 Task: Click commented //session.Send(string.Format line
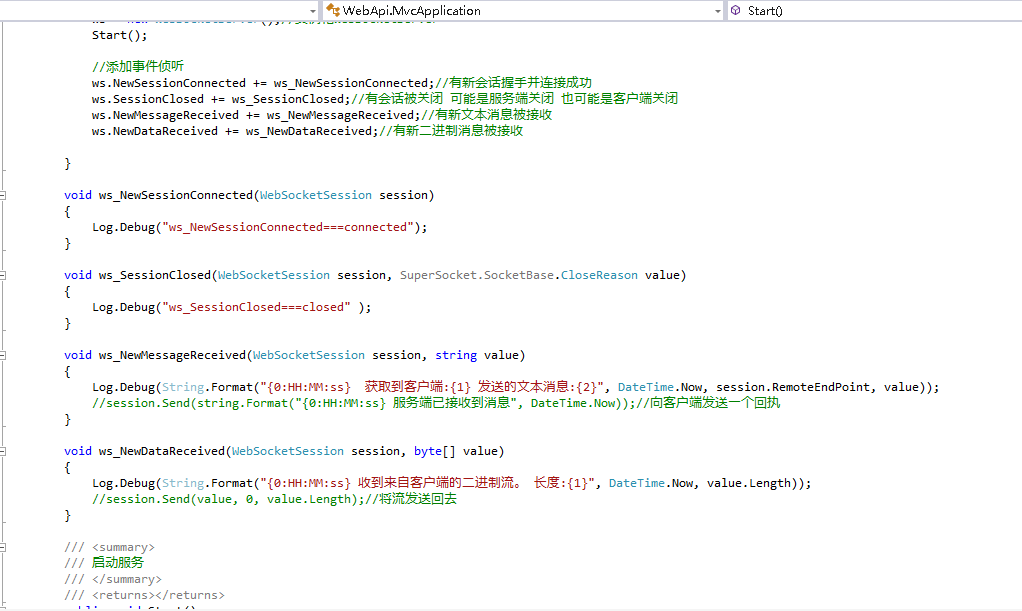point(435,403)
